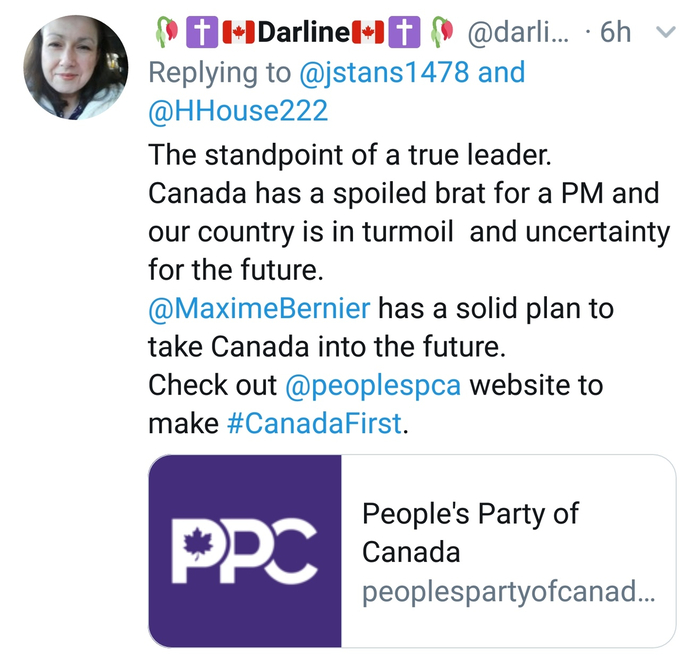Image resolution: width=700 pixels, height=660 pixels.
Task: Open the @peoplespca mention
Action: coord(373,385)
